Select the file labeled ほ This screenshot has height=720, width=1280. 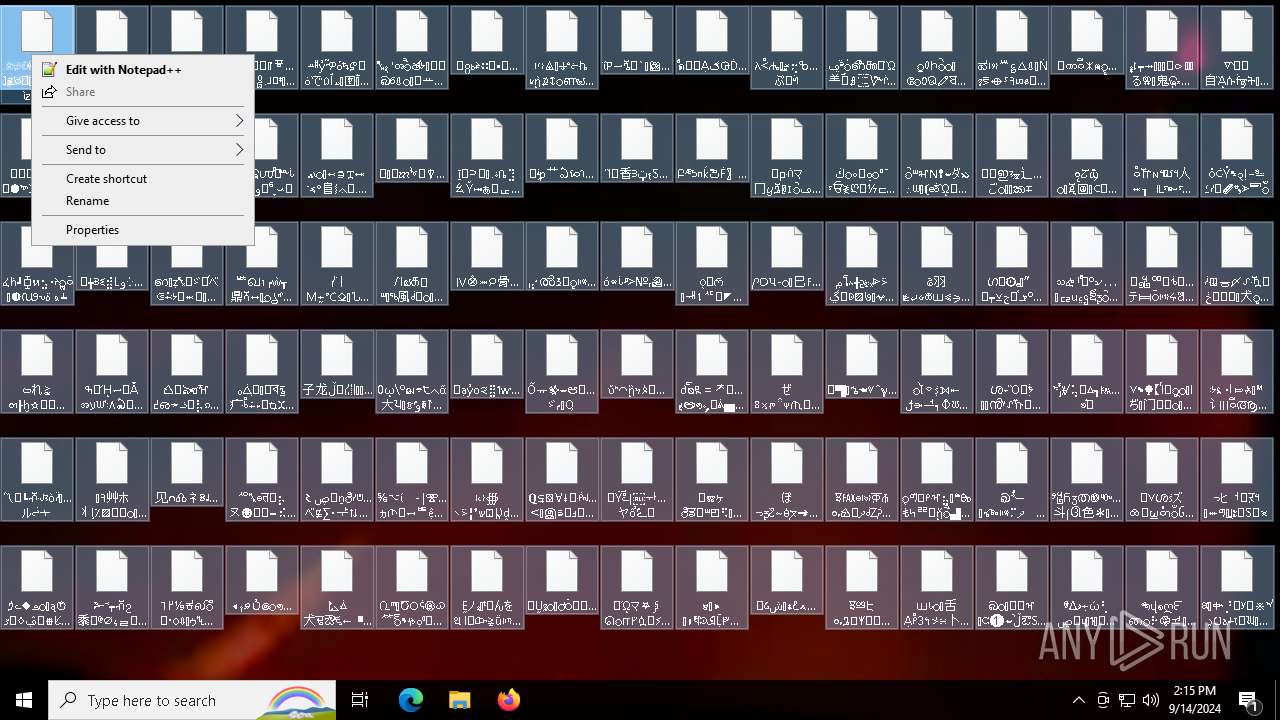(787, 480)
